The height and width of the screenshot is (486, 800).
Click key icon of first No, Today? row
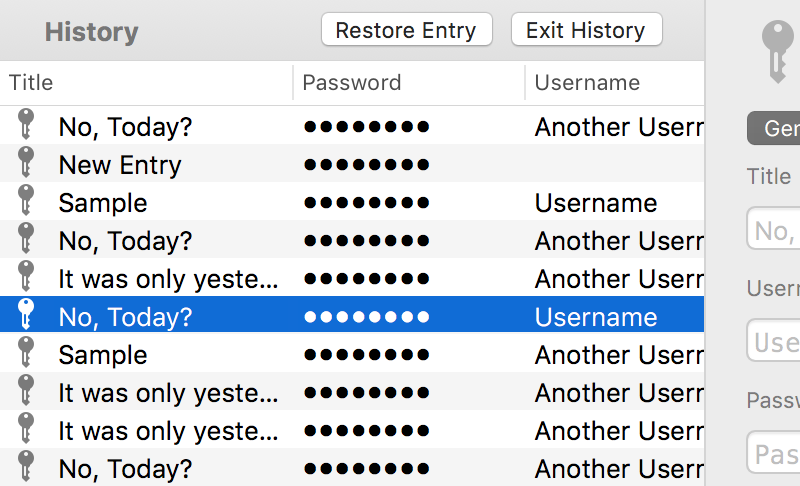click(x=26, y=124)
